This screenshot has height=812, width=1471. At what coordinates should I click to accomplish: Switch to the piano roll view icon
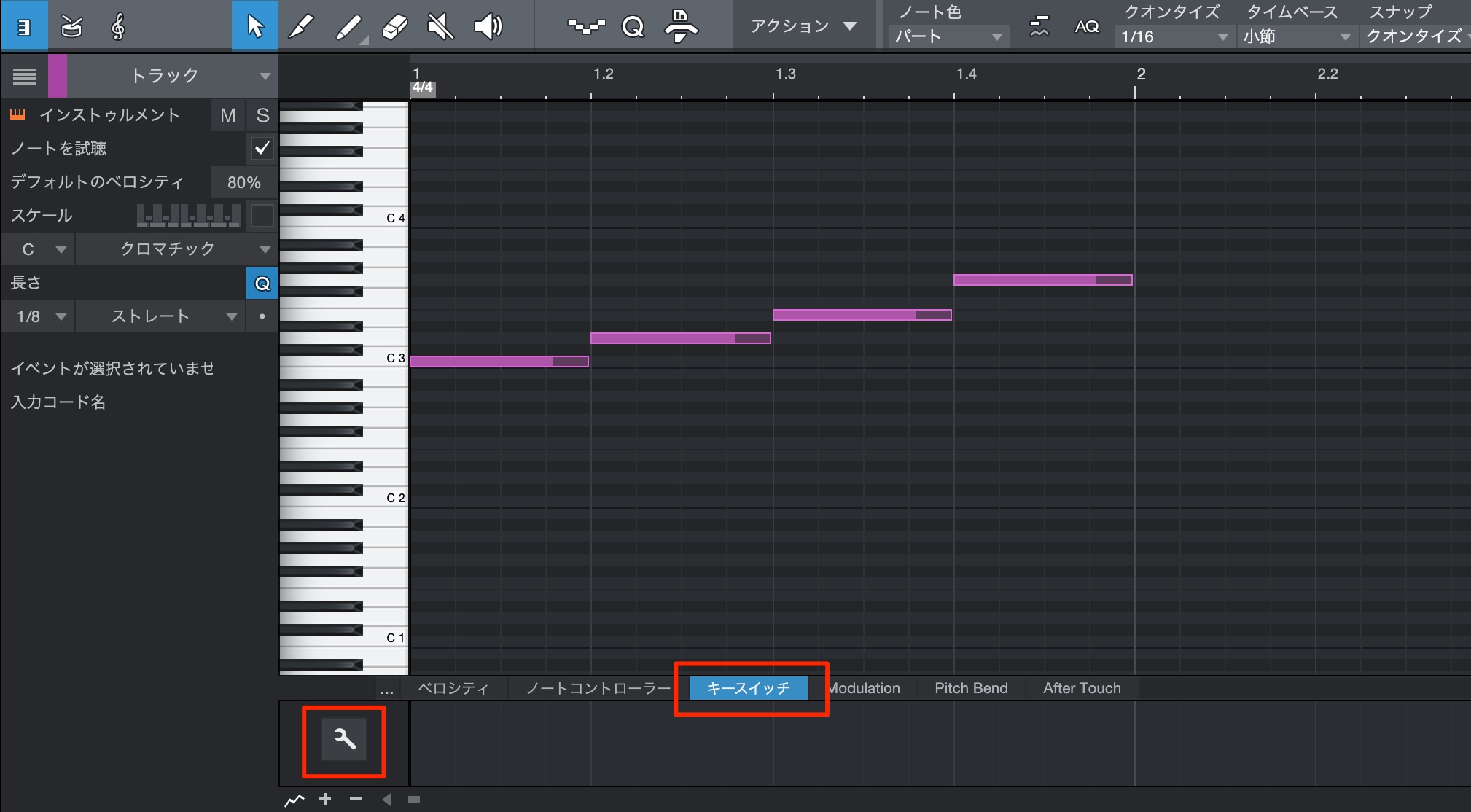pos(24,27)
